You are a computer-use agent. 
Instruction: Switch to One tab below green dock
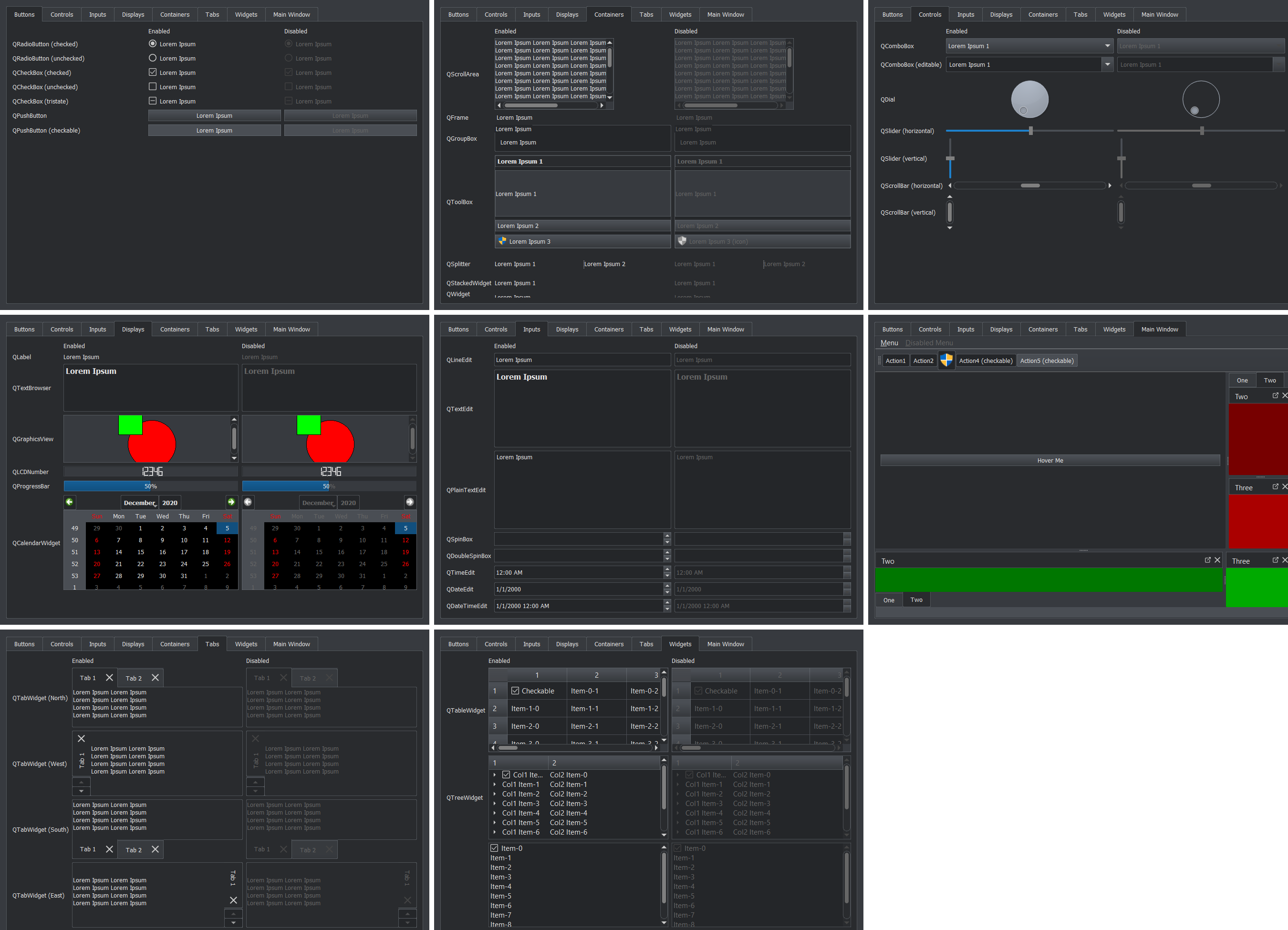click(x=888, y=600)
